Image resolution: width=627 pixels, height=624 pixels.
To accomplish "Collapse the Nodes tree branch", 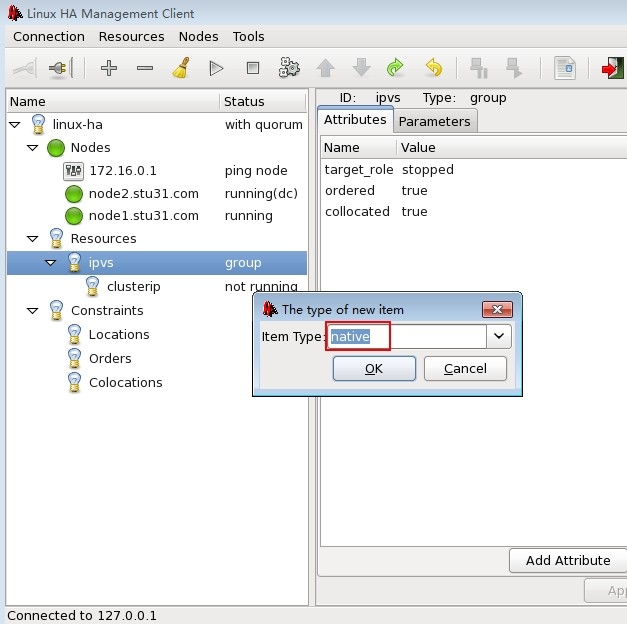I will coord(32,148).
